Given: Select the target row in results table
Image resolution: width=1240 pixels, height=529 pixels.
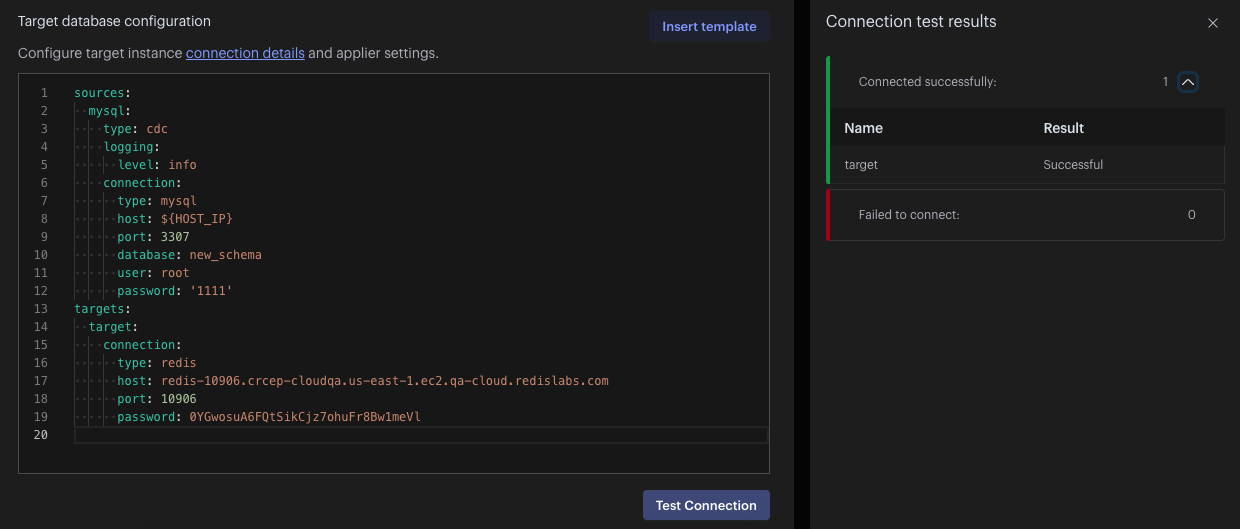Looking at the screenshot, I should [x=861, y=165].
